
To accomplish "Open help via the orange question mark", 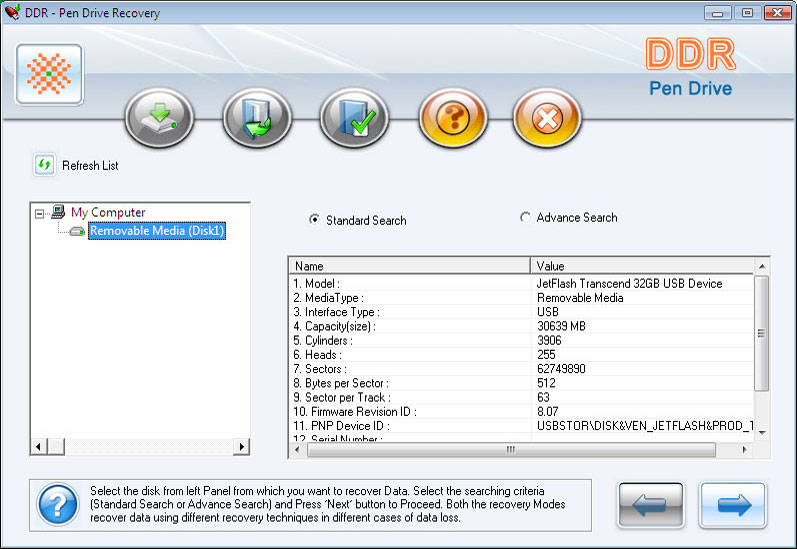I will pos(453,118).
